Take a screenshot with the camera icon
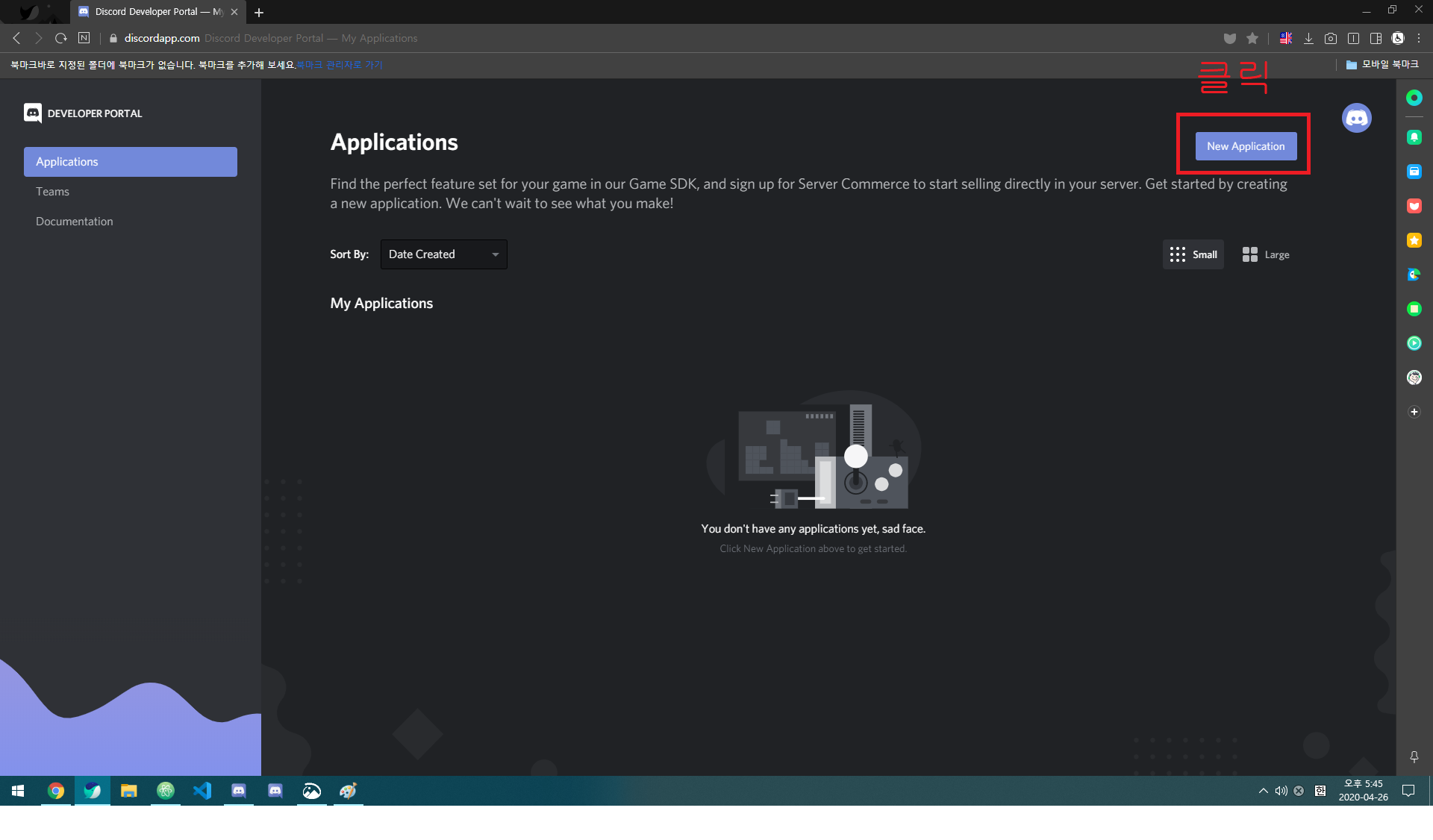Viewport: 1433px width, 840px height. tap(1331, 38)
